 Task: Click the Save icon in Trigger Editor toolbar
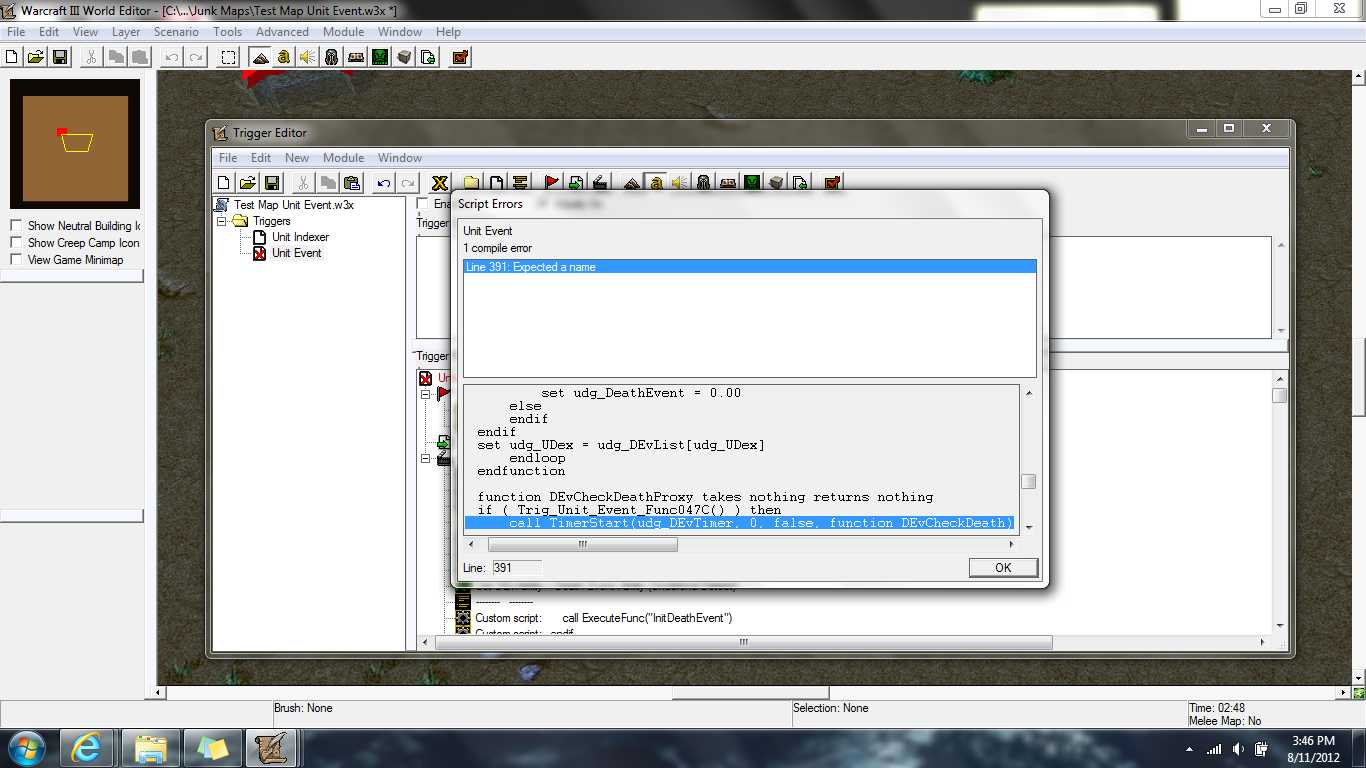pyautogui.click(x=271, y=182)
